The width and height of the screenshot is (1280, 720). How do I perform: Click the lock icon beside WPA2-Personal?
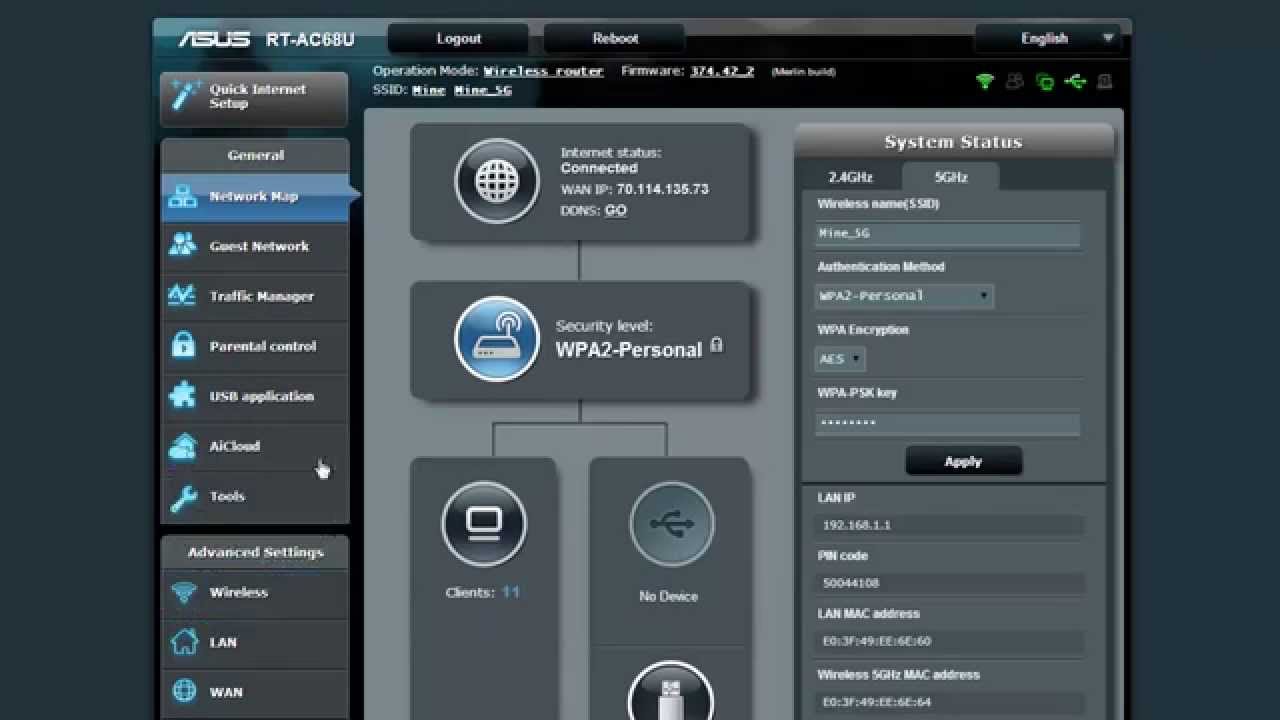click(x=716, y=346)
